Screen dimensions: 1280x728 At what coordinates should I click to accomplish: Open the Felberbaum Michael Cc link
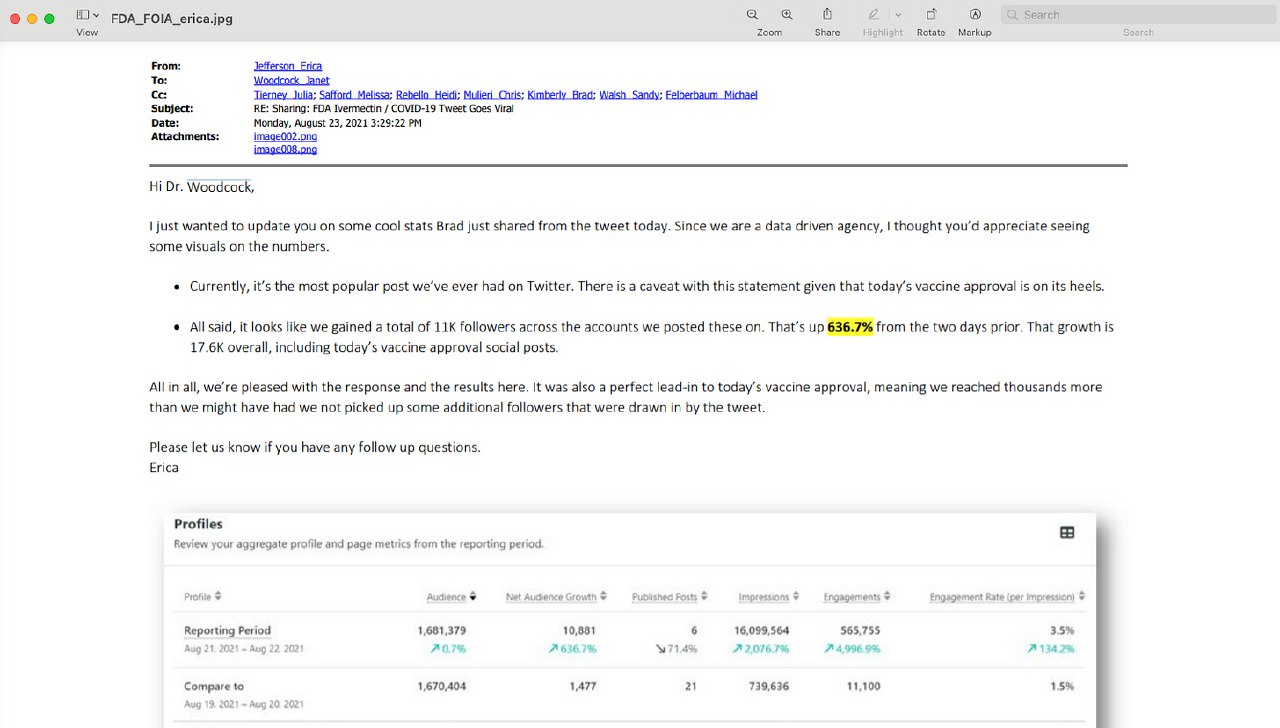pyautogui.click(x=711, y=94)
